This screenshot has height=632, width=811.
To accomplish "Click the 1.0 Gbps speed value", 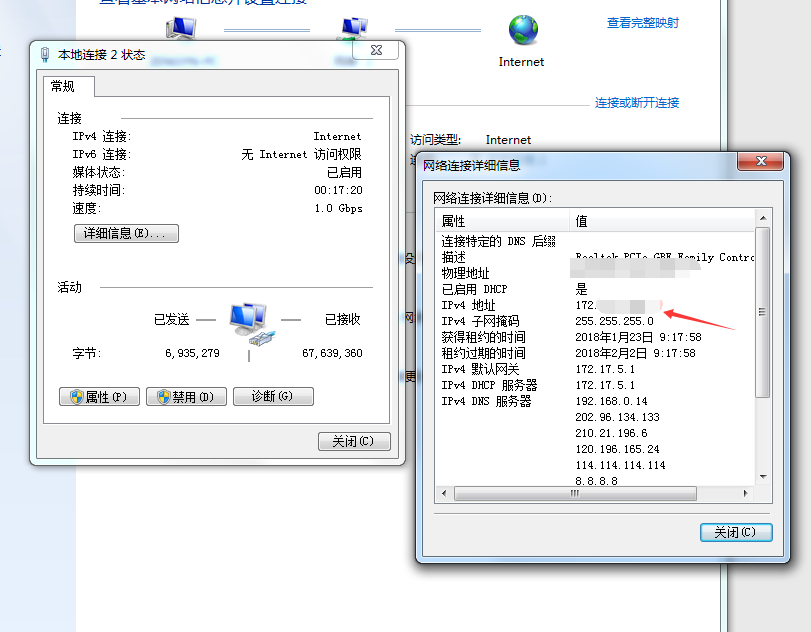I will [x=338, y=208].
